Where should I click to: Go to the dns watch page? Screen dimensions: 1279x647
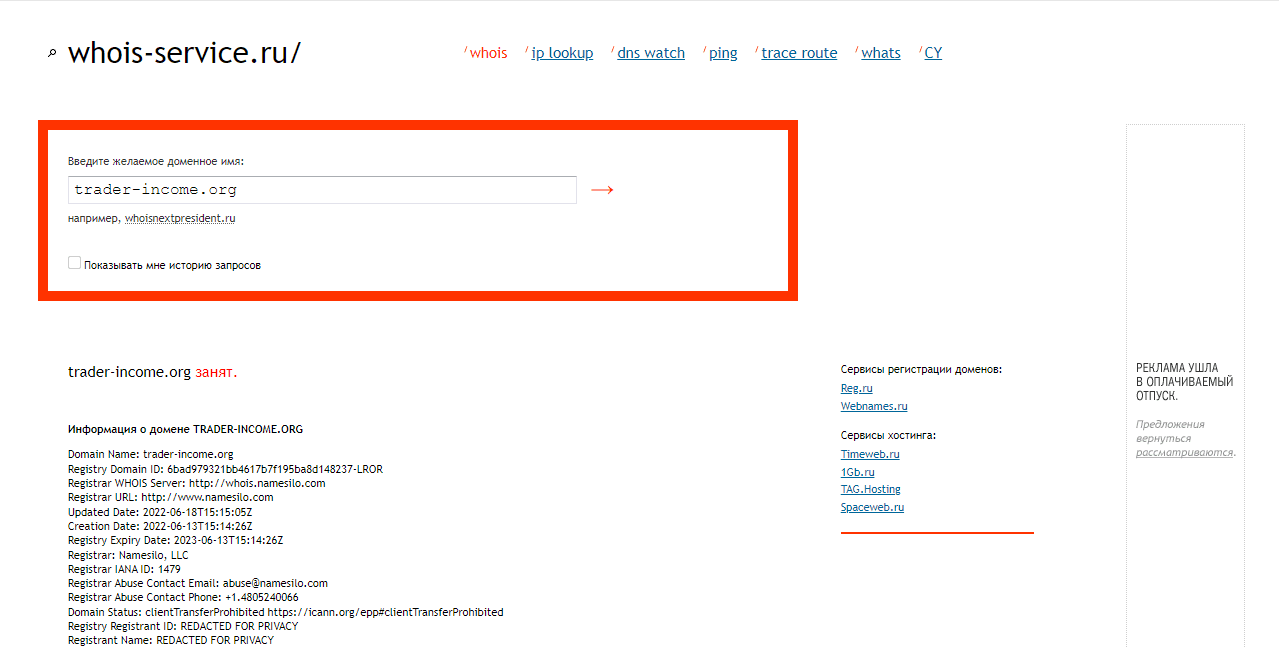[x=651, y=53]
